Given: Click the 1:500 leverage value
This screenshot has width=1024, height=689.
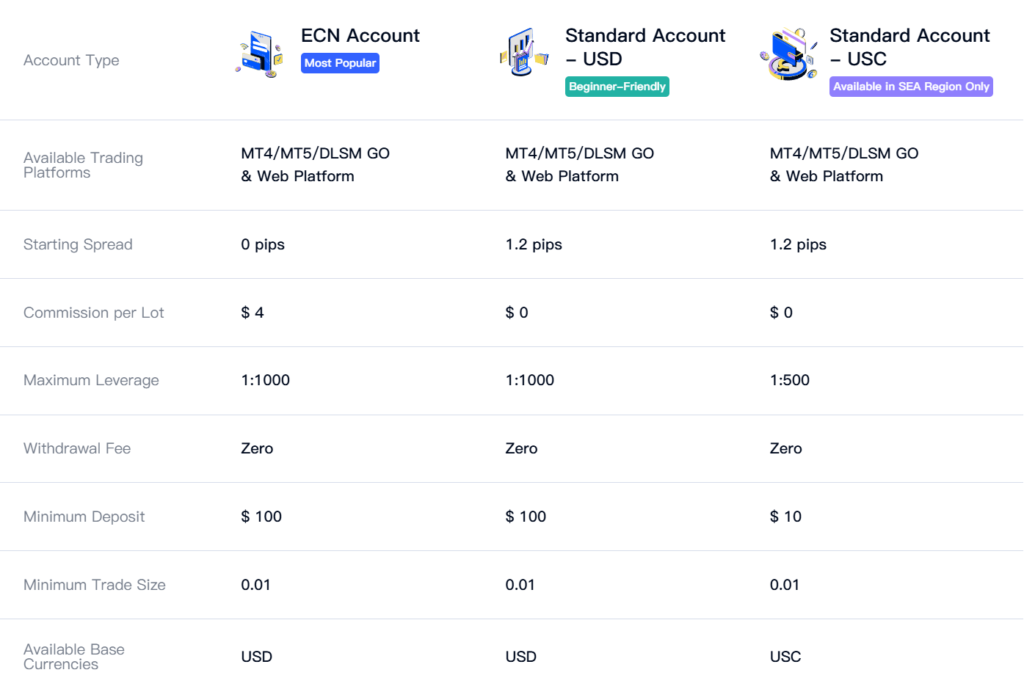Looking at the screenshot, I should pos(790,380).
